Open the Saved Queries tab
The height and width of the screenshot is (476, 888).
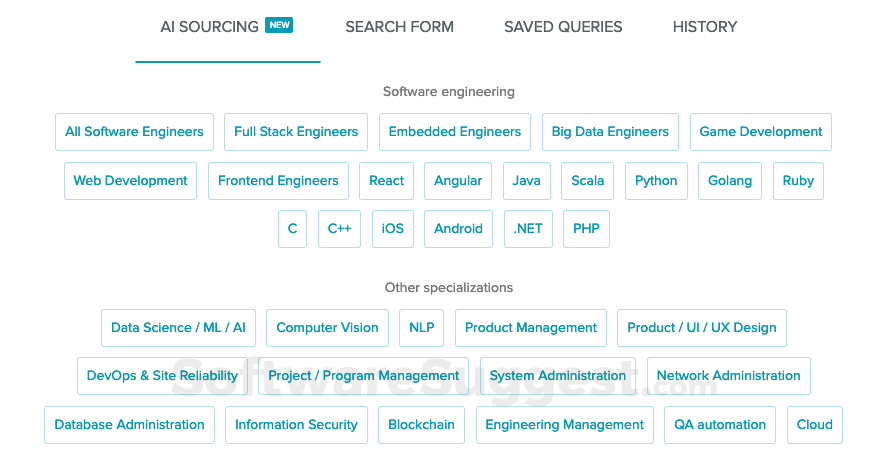pos(563,27)
